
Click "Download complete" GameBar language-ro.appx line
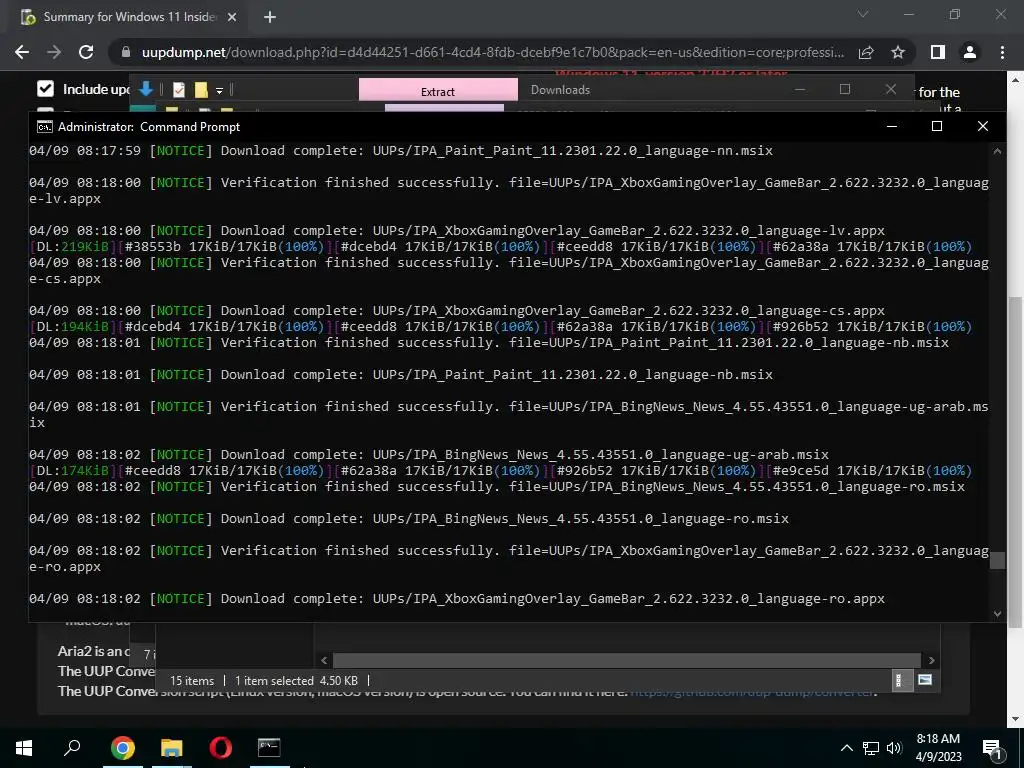coord(456,599)
